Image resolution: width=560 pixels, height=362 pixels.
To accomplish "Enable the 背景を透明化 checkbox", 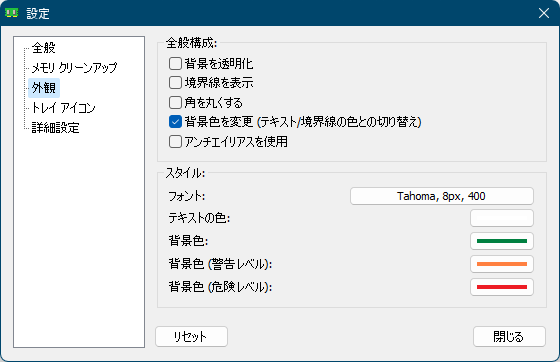I will point(175,64).
